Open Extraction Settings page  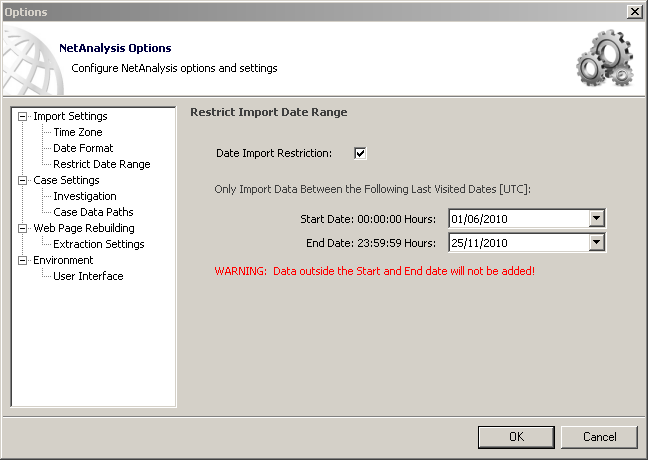click(x=99, y=244)
